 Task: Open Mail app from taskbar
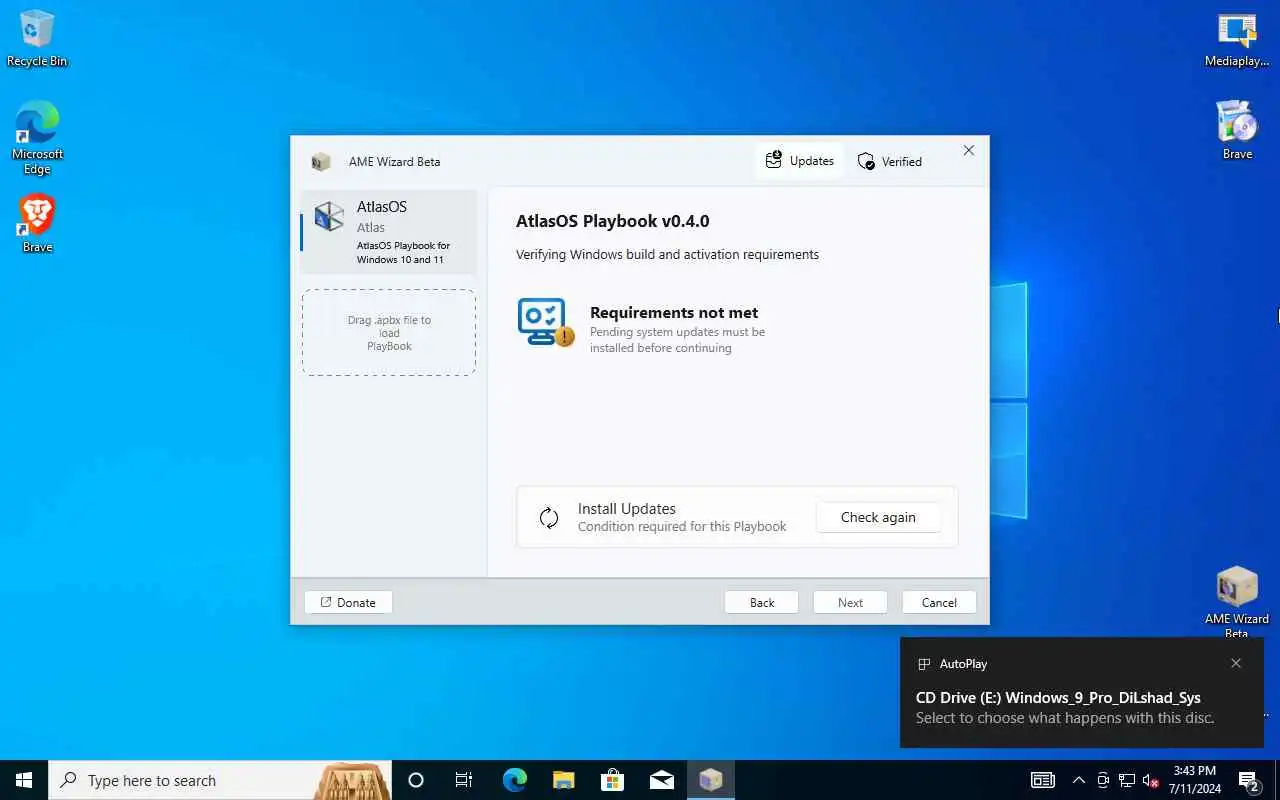[661, 780]
